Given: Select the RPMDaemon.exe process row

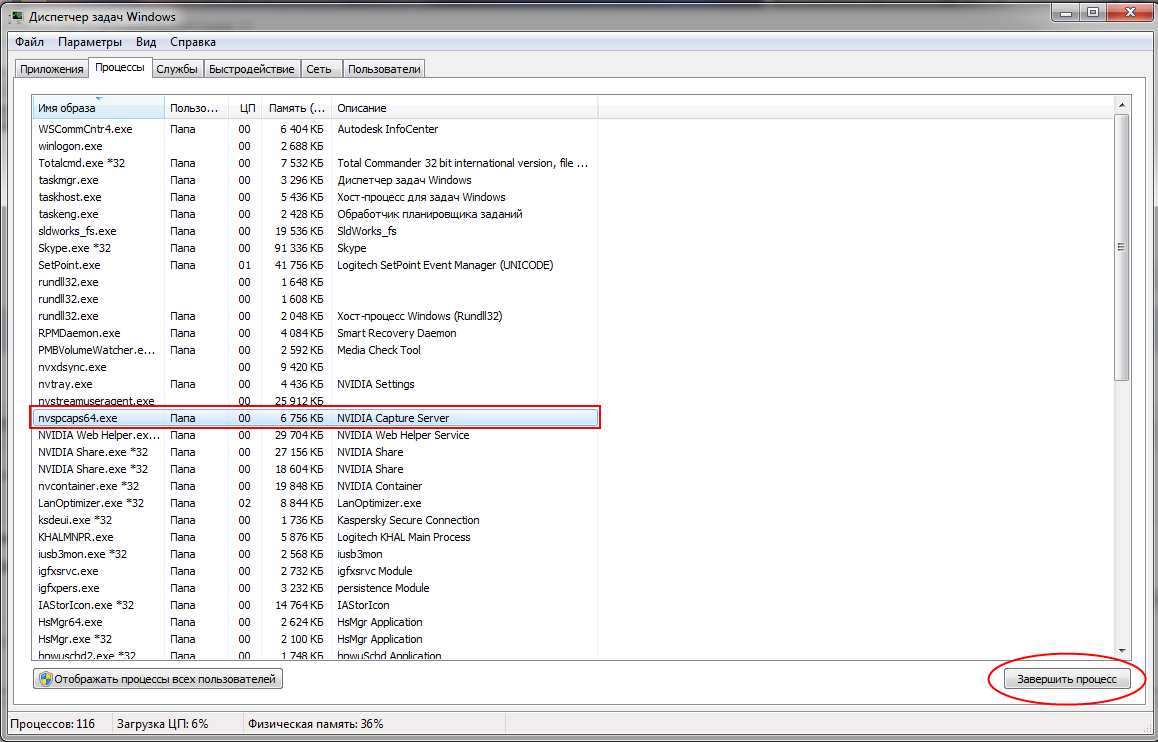Looking at the screenshot, I should [x=315, y=333].
